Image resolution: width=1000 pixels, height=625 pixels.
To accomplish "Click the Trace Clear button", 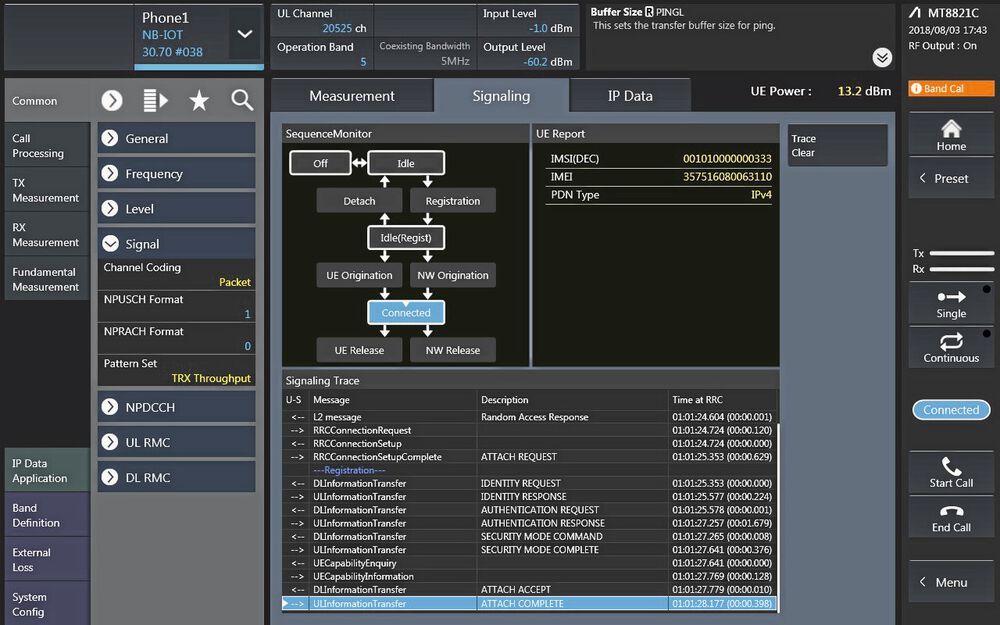I will coord(837,146).
